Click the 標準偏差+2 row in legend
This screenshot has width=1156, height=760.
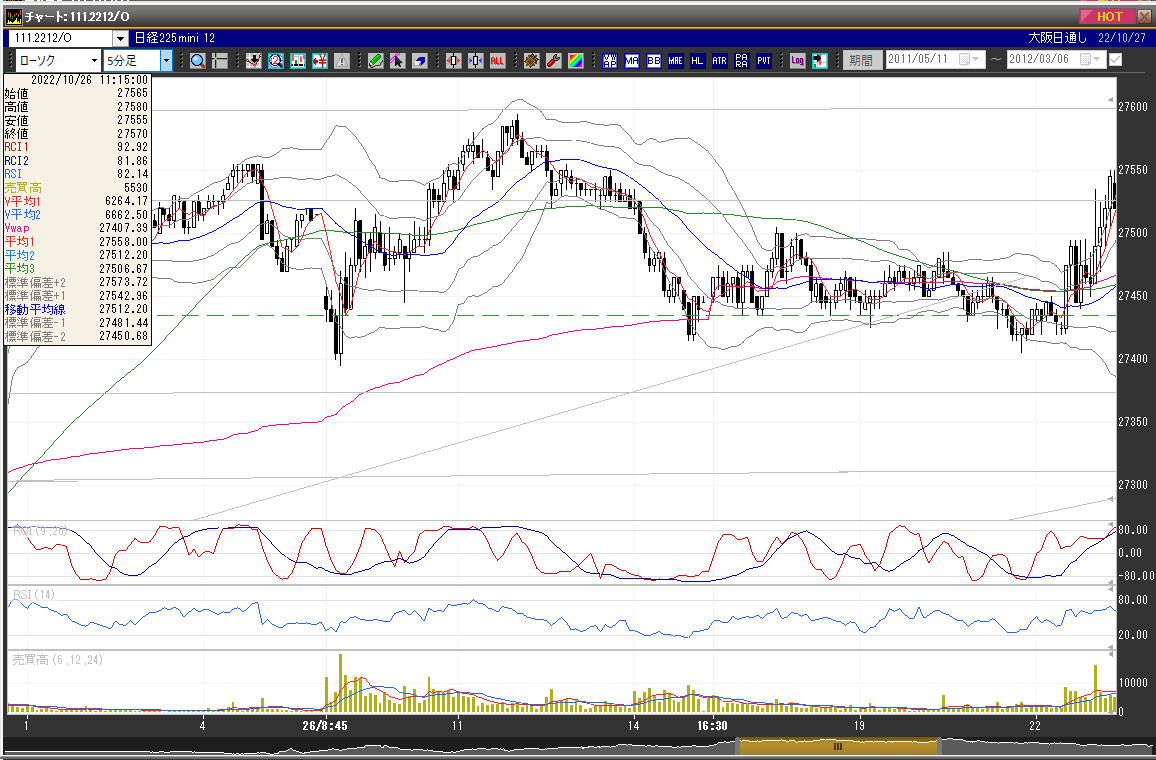click(x=77, y=282)
